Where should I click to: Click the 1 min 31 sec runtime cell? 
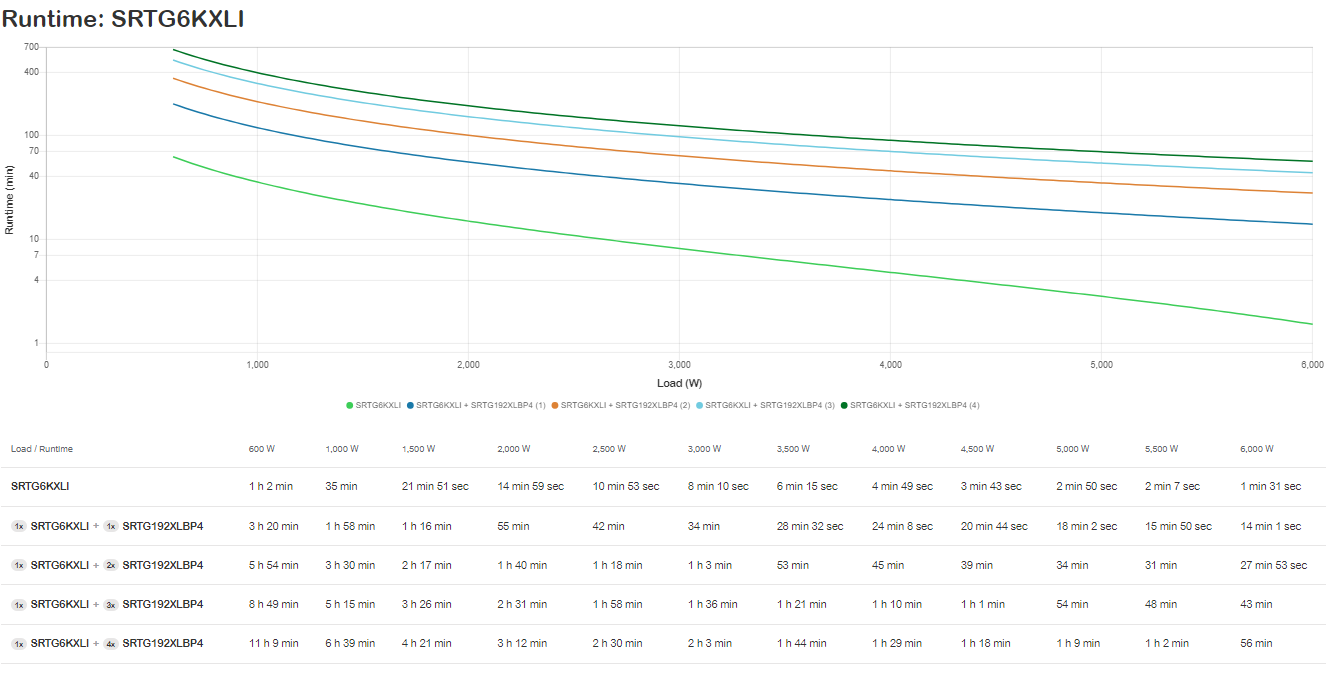coord(1270,486)
